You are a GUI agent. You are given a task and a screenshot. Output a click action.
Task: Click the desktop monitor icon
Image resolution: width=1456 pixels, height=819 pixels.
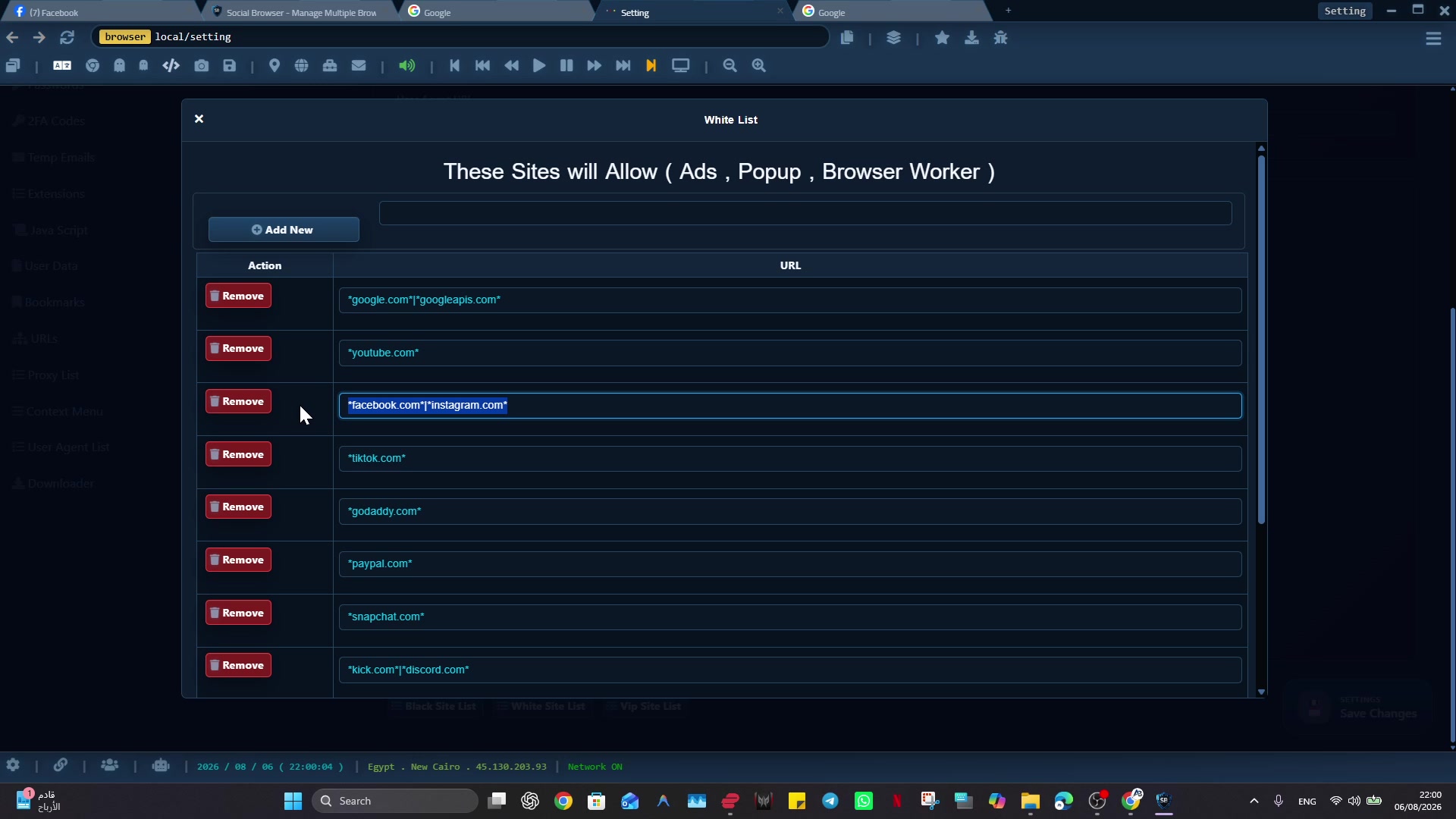[681, 66]
